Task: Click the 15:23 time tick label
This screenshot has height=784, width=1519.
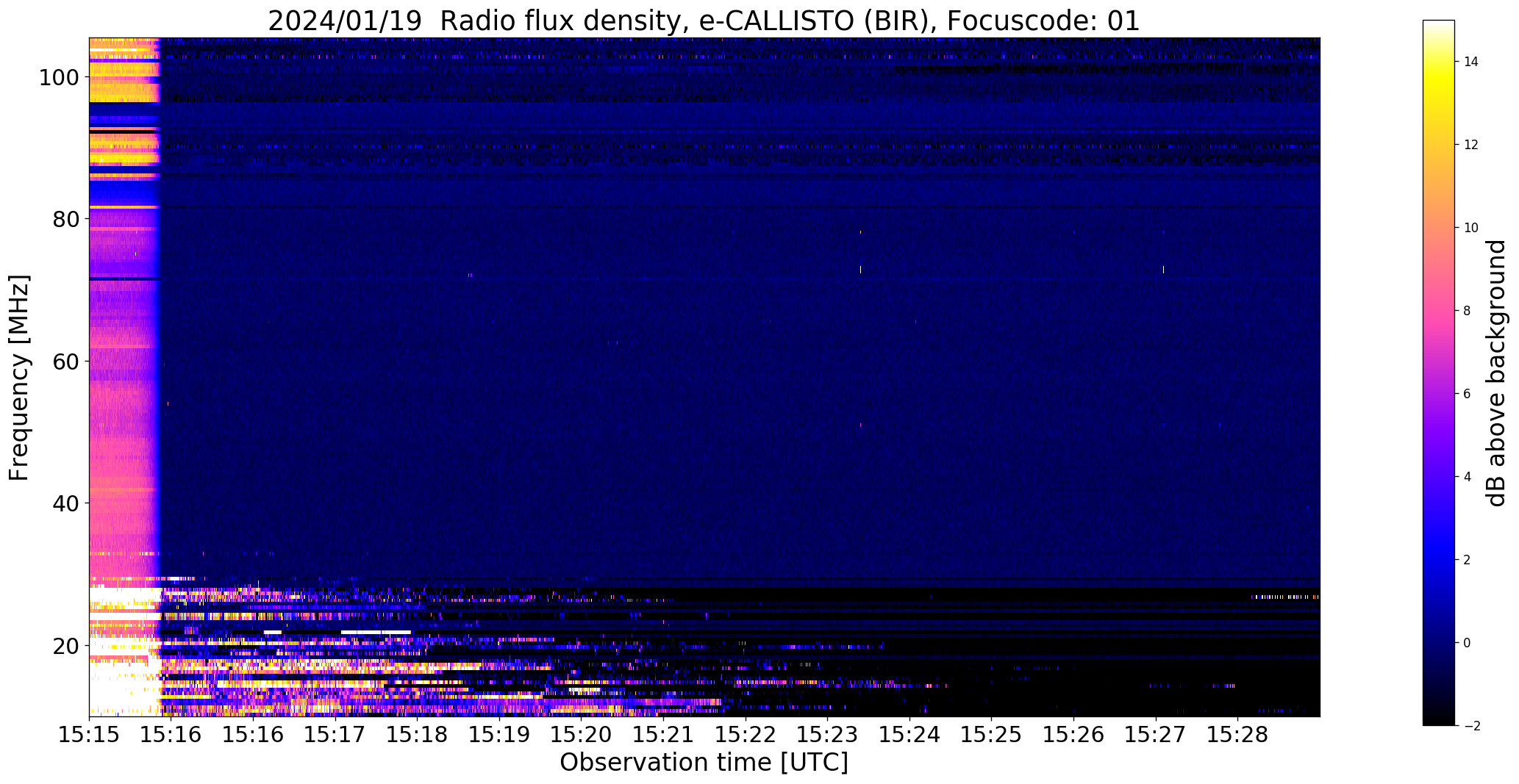Action: click(x=827, y=735)
